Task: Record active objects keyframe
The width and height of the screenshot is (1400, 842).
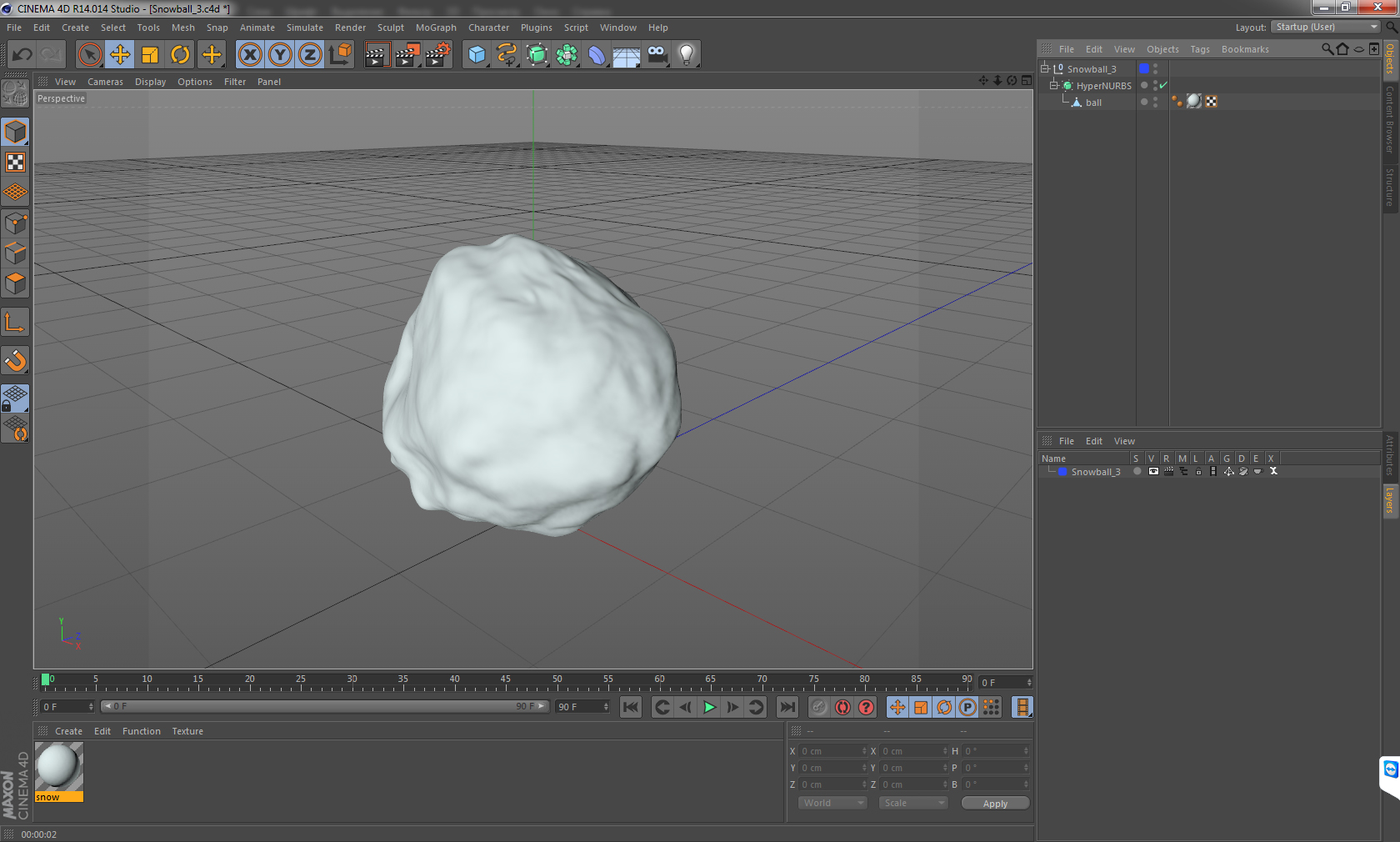Action: pyautogui.click(x=819, y=707)
